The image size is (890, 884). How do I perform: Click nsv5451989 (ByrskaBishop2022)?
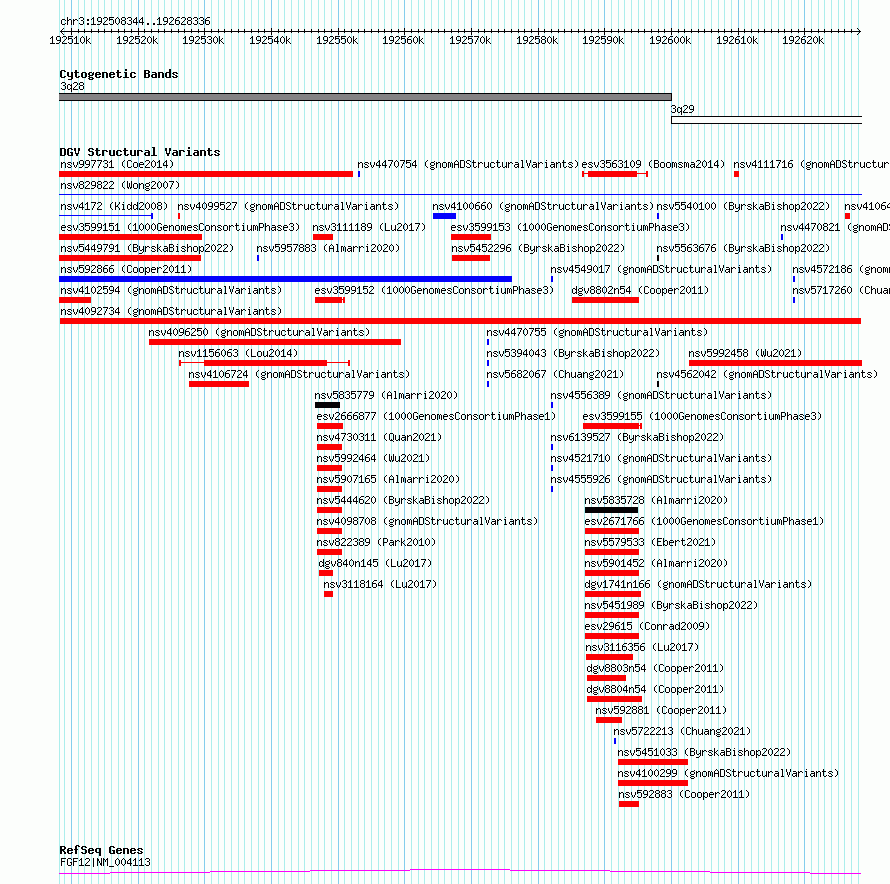[671, 605]
